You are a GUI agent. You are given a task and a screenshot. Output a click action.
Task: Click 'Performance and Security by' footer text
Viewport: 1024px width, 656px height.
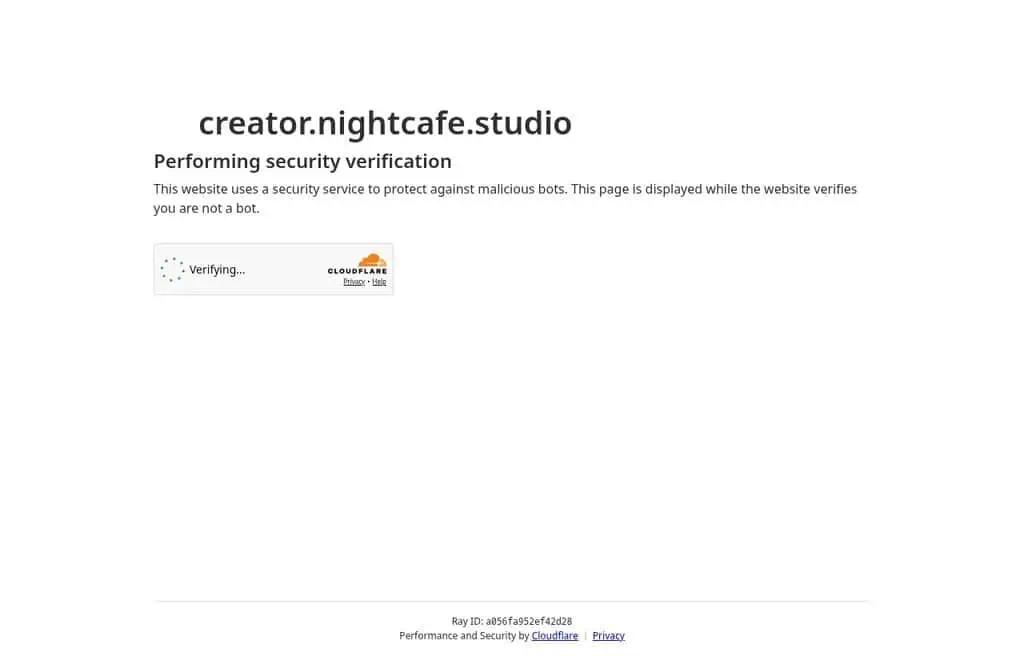464,636
